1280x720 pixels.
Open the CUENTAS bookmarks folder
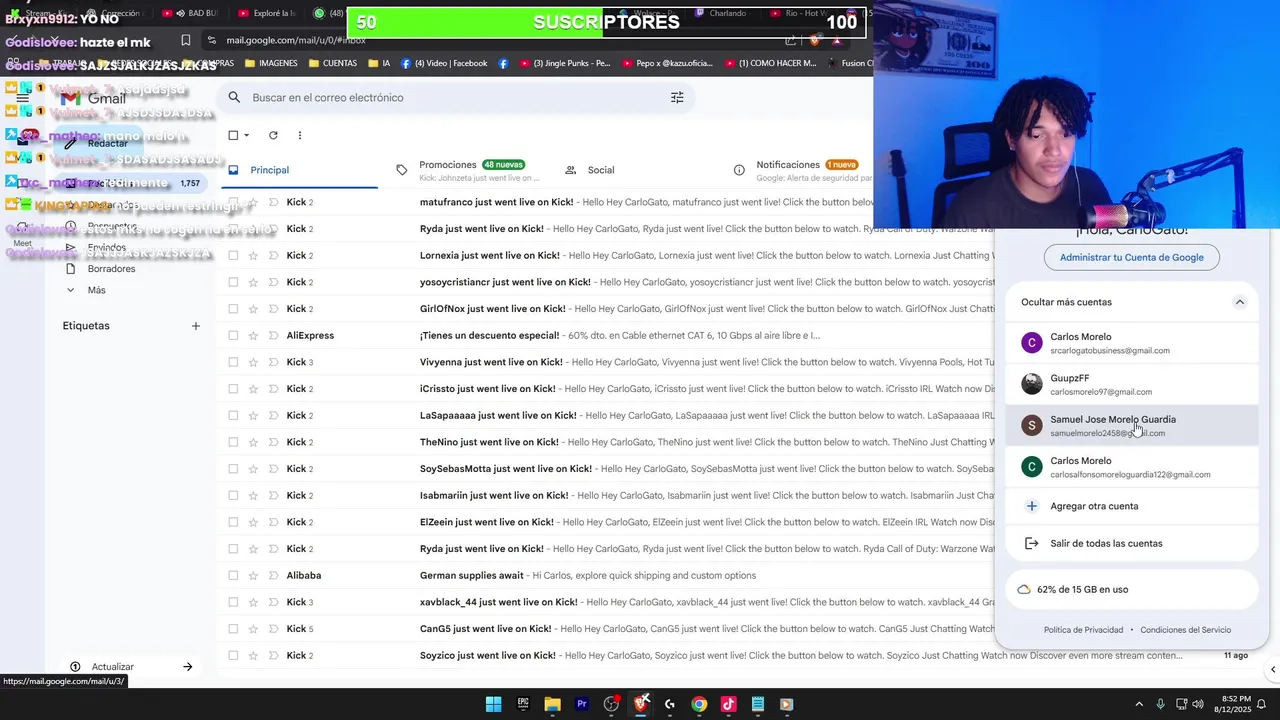[332, 63]
